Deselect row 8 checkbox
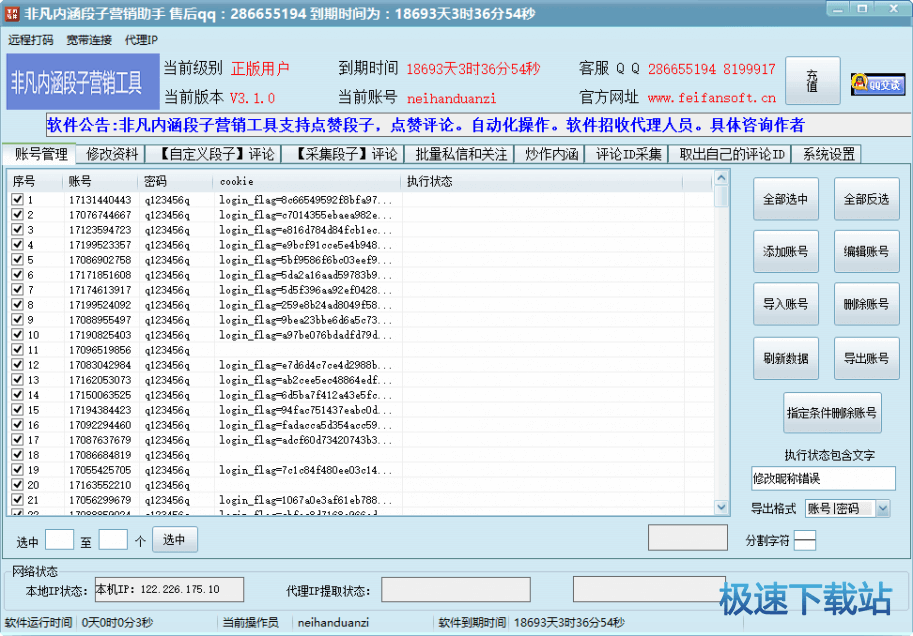This screenshot has width=913, height=636. [x=17, y=304]
